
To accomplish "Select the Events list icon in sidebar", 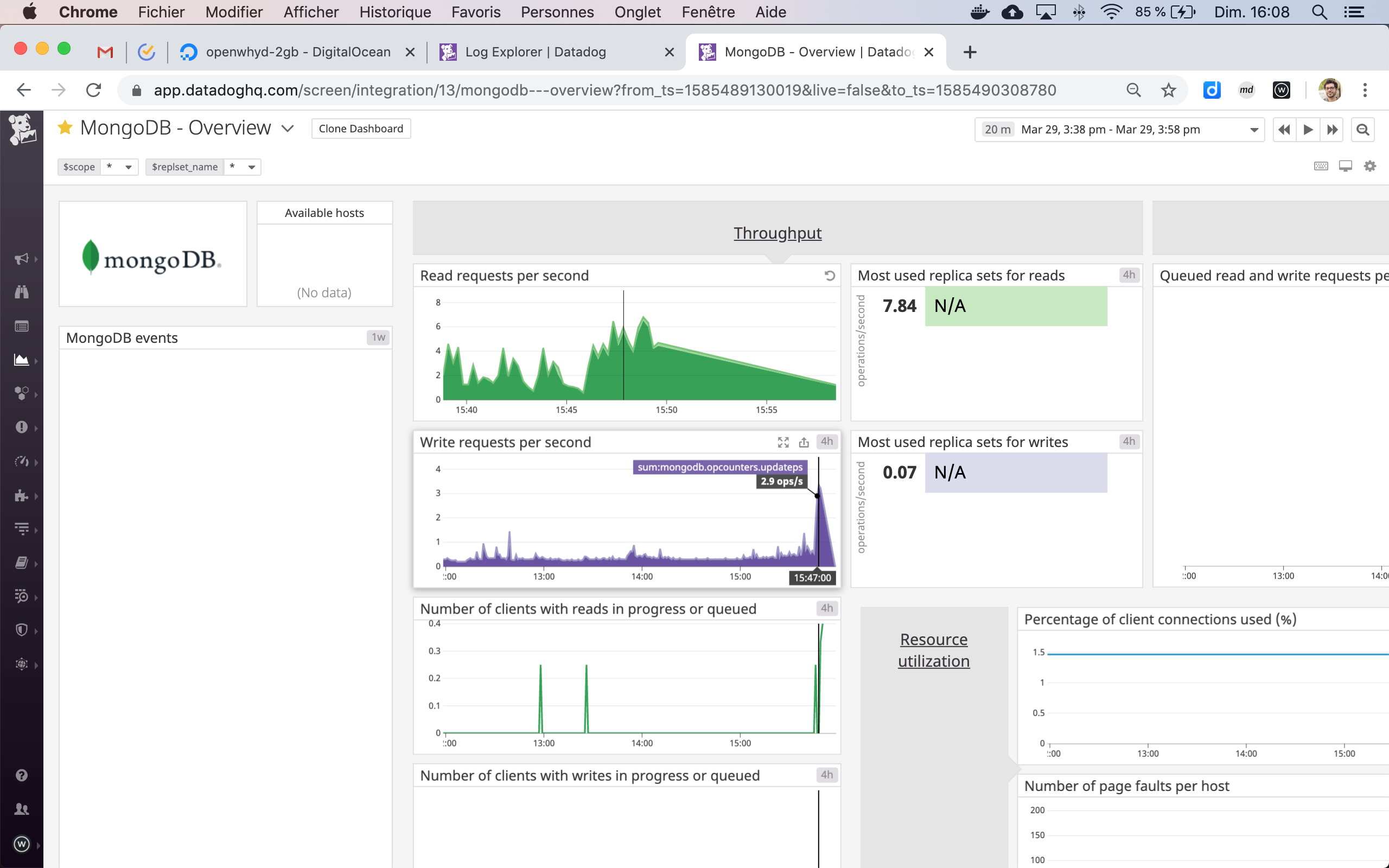I will pos(21,326).
